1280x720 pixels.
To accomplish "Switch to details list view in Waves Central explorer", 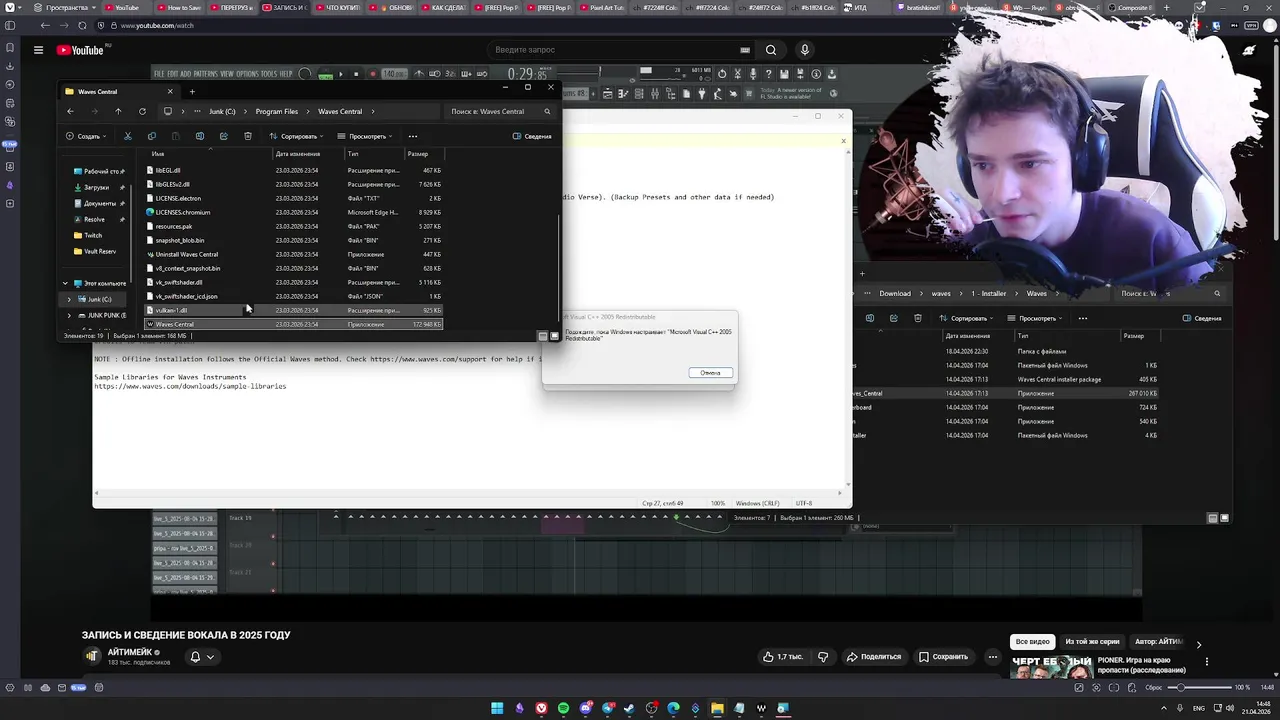I will click(544, 336).
